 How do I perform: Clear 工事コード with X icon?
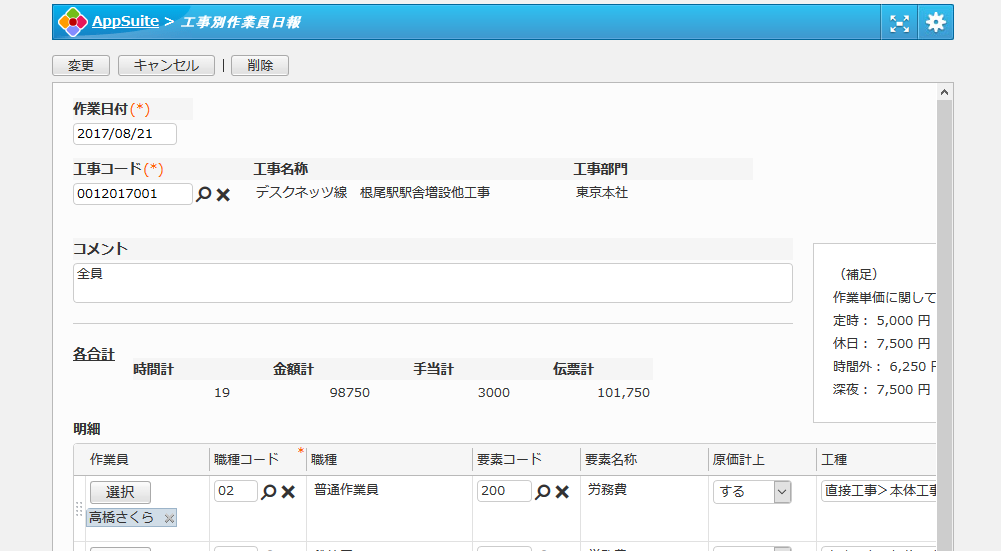coord(223,195)
